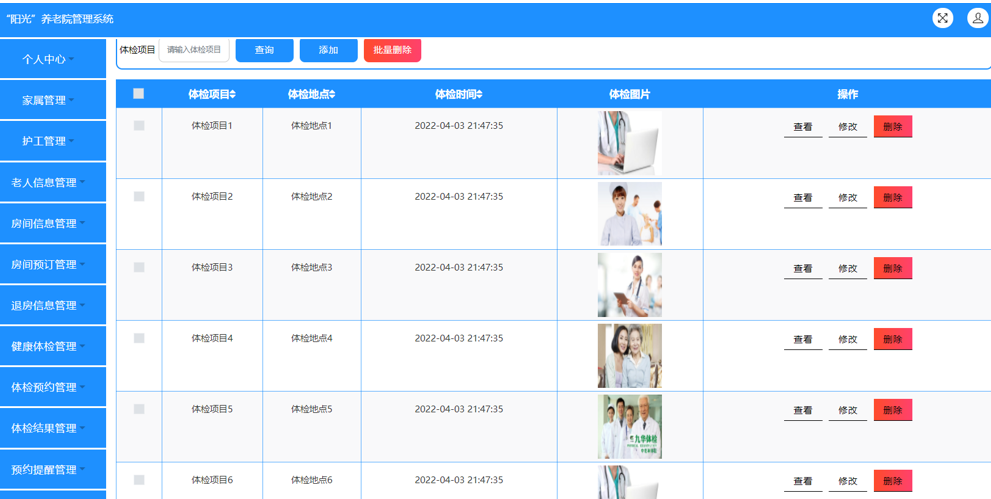Click the red 批量删除 button
The width and height of the screenshot is (991, 499).
coord(392,51)
